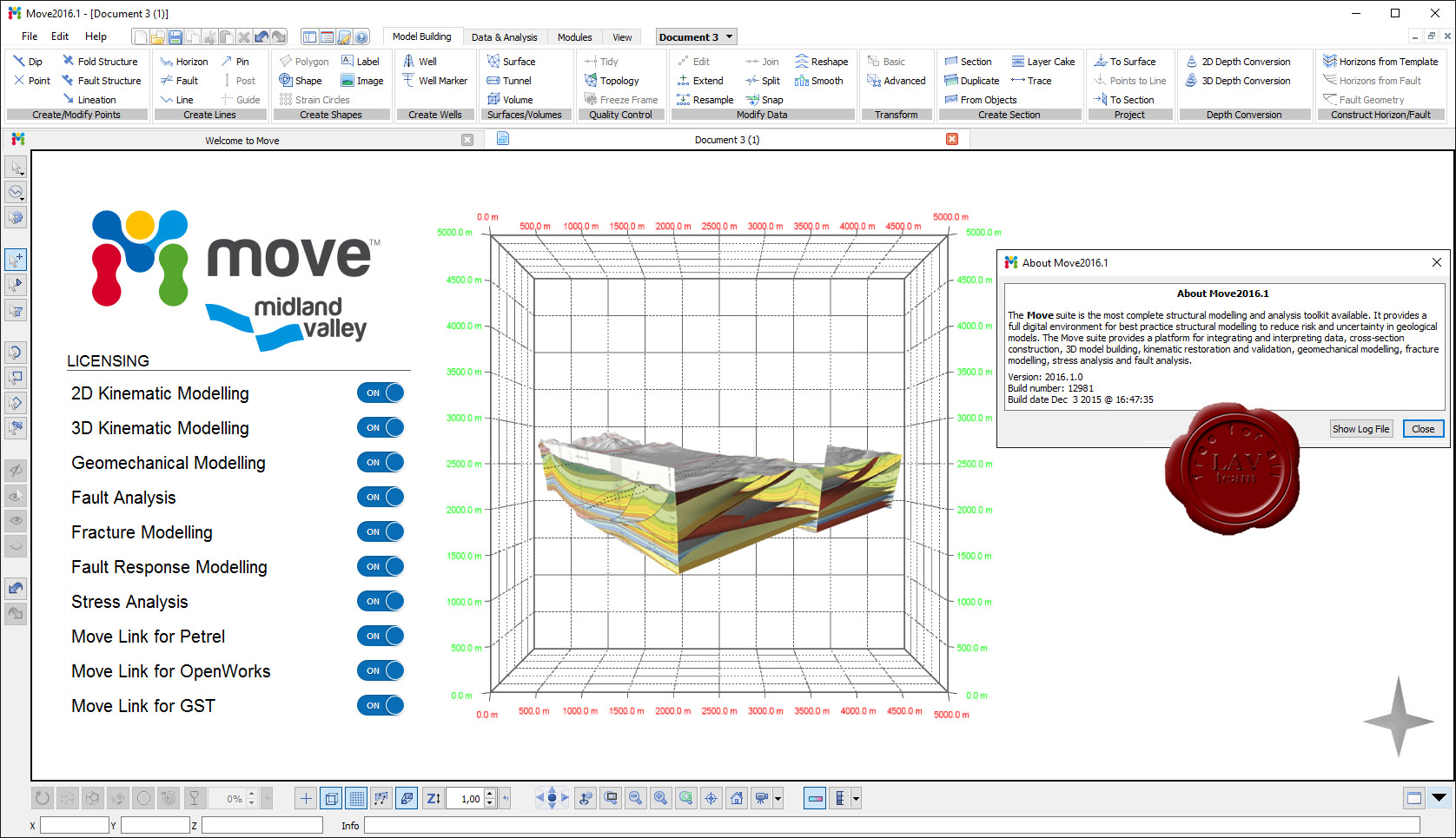This screenshot has width=1456, height=838.
Task: Select the Welcome to Move tab
Action: (x=242, y=140)
